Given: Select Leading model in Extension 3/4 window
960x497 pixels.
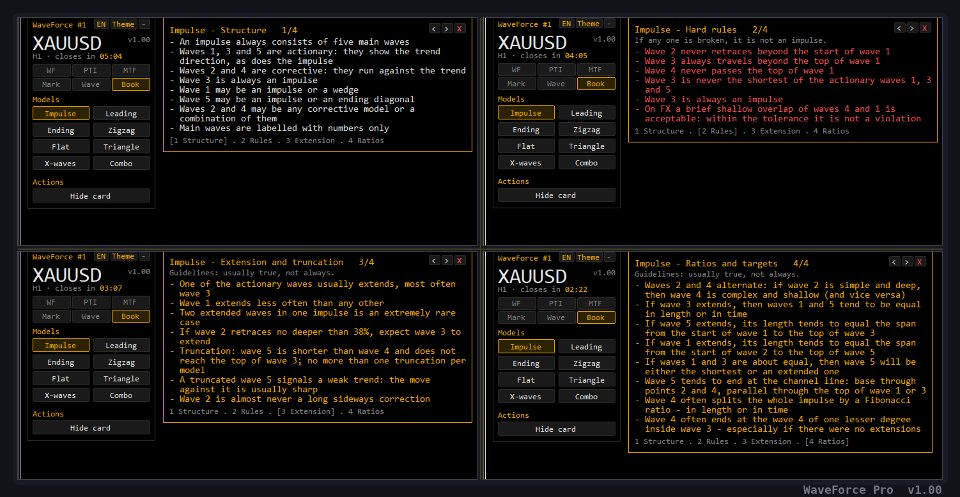Looking at the screenshot, I should [121, 345].
